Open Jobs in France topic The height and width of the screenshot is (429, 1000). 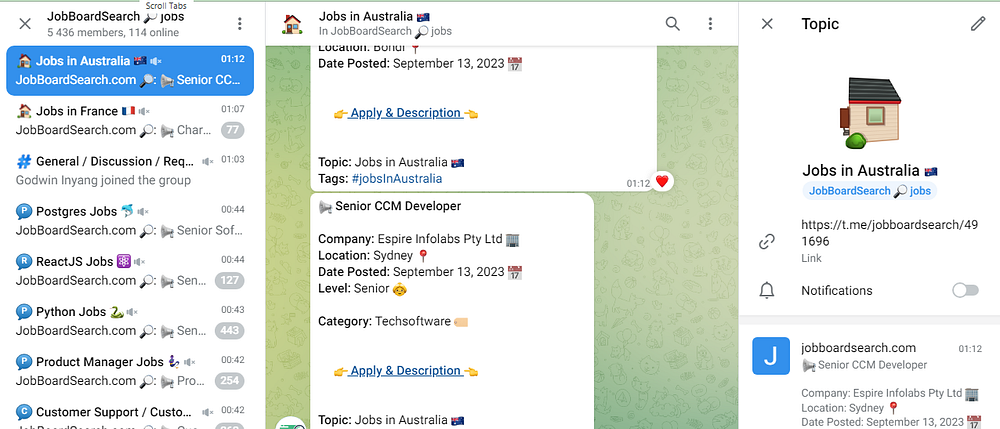click(129, 120)
